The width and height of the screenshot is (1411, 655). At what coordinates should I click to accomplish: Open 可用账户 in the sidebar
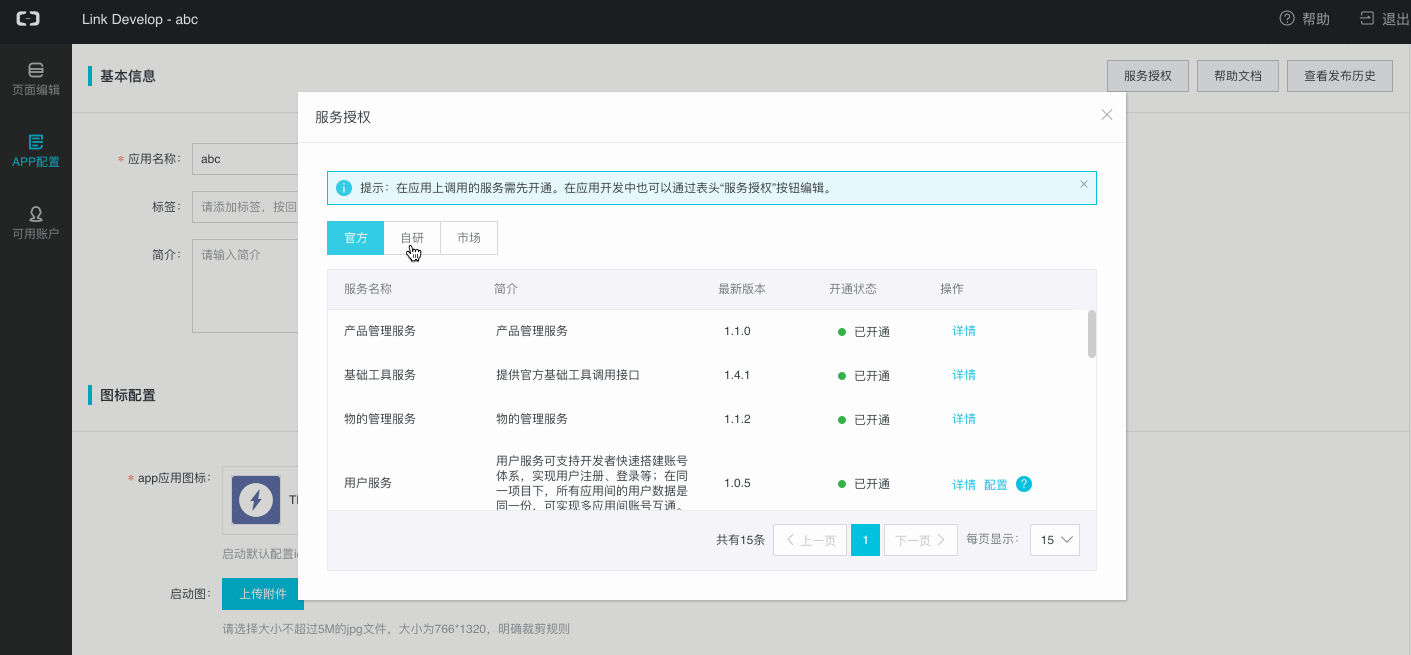pyautogui.click(x=36, y=223)
